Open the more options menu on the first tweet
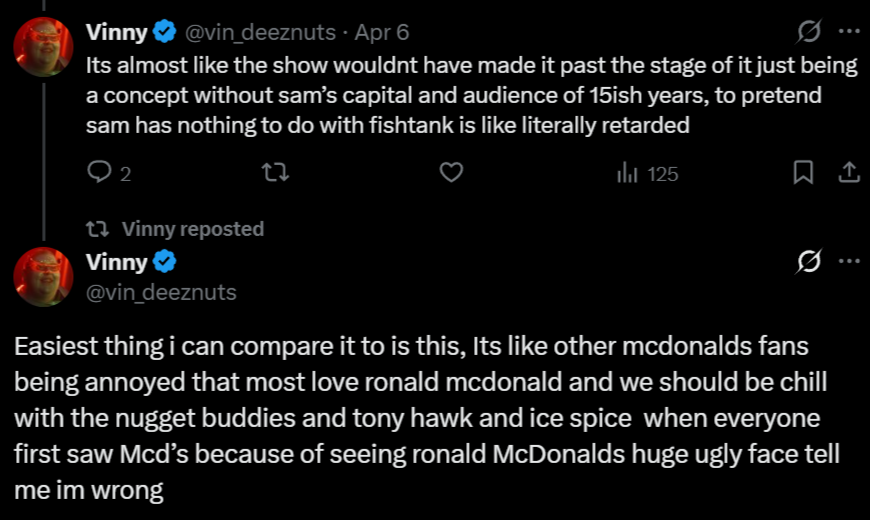 click(848, 32)
